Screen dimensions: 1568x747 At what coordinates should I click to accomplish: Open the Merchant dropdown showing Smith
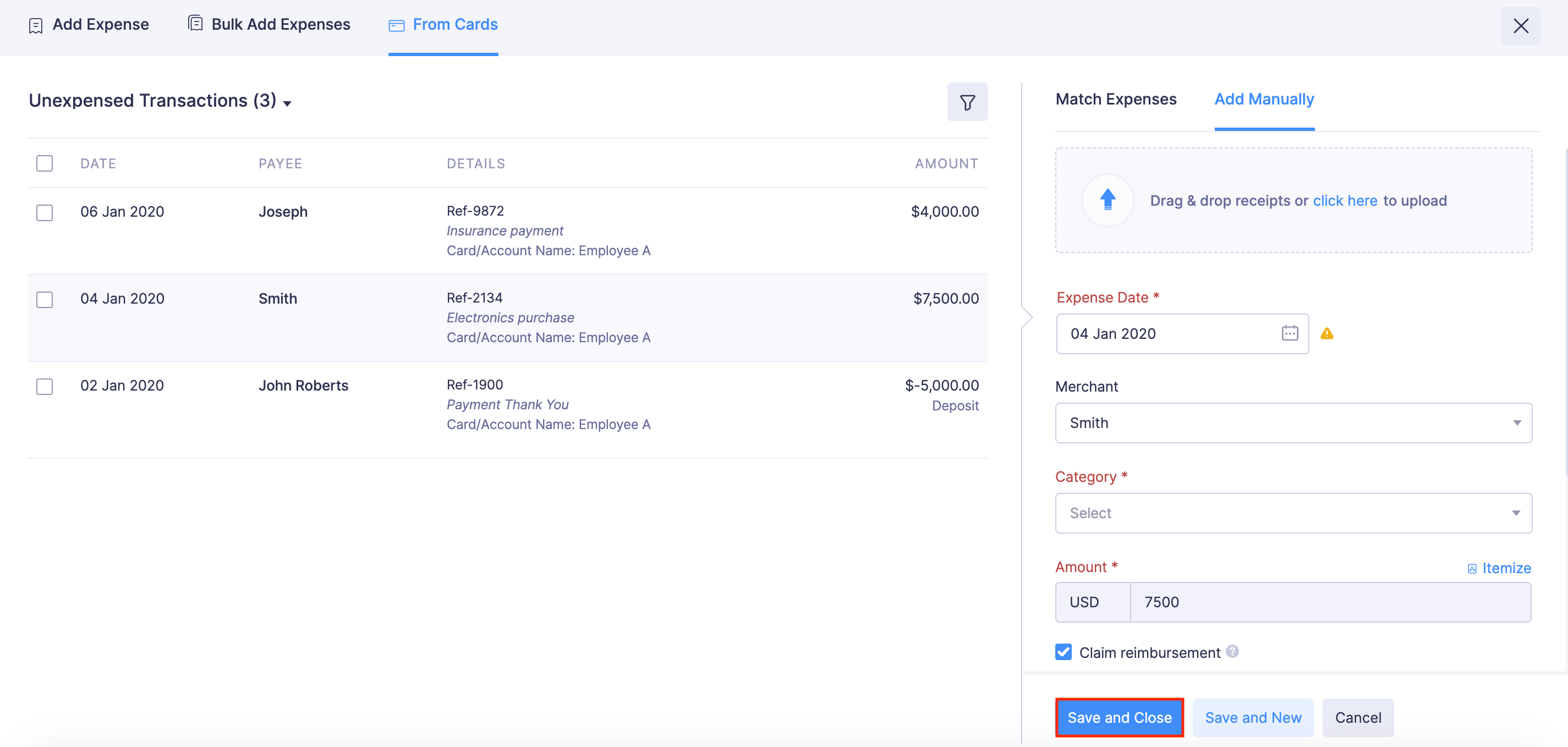pos(1293,422)
